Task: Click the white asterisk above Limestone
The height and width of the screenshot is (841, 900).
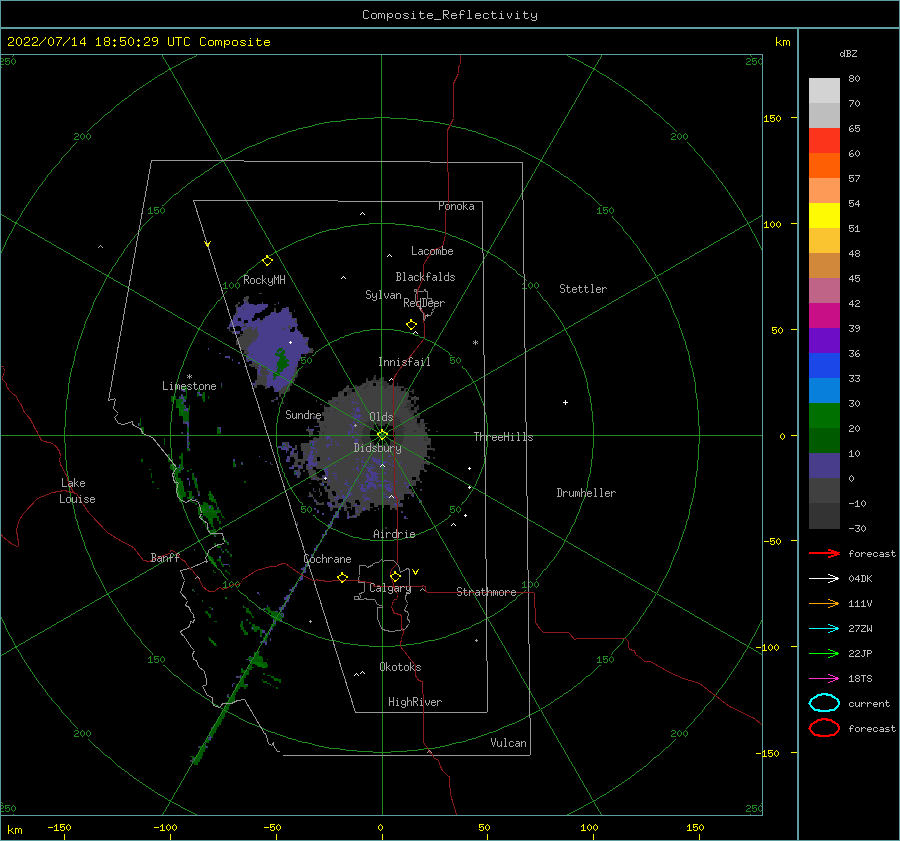Action: pyautogui.click(x=189, y=377)
